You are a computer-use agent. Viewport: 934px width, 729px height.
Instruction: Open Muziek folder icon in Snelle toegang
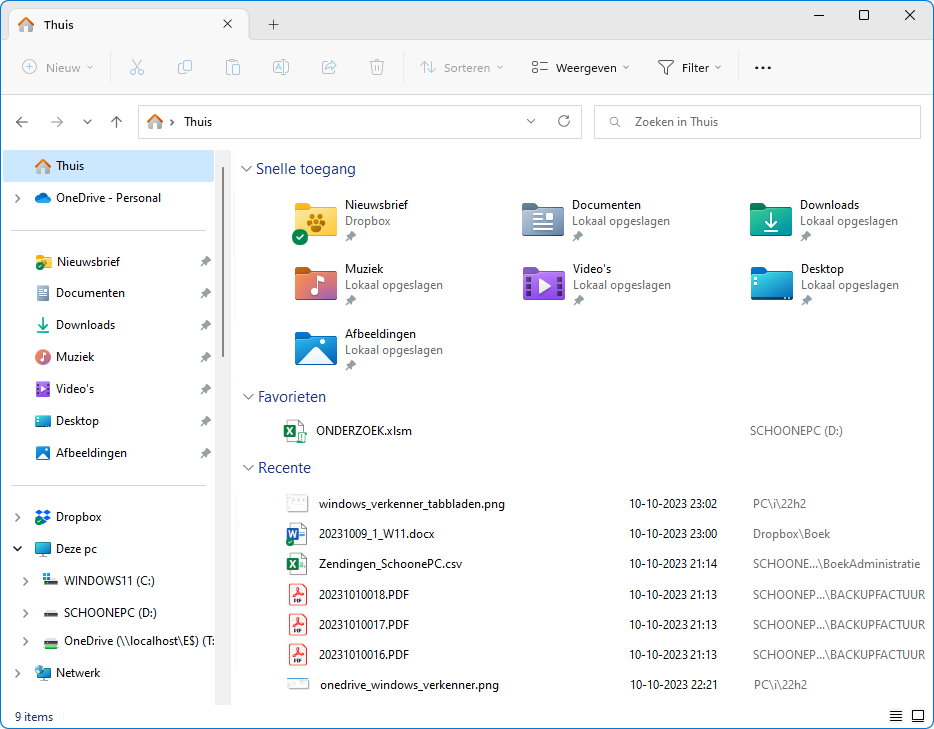coord(316,284)
